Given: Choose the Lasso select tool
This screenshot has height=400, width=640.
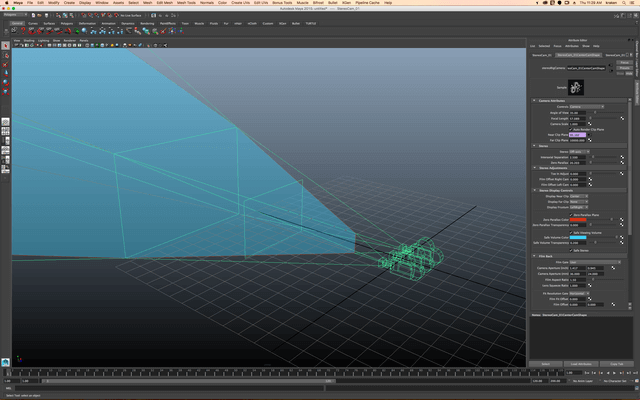Looking at the screenshot, I should tap(5, 55).
